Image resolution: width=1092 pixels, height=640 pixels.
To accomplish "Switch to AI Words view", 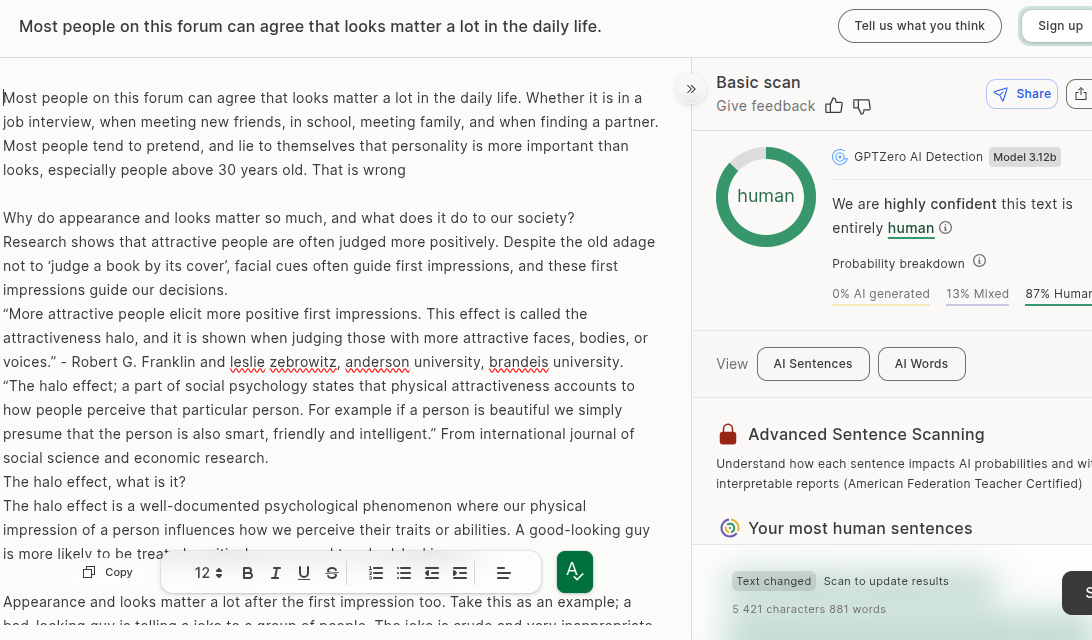I will pos(921,364).
